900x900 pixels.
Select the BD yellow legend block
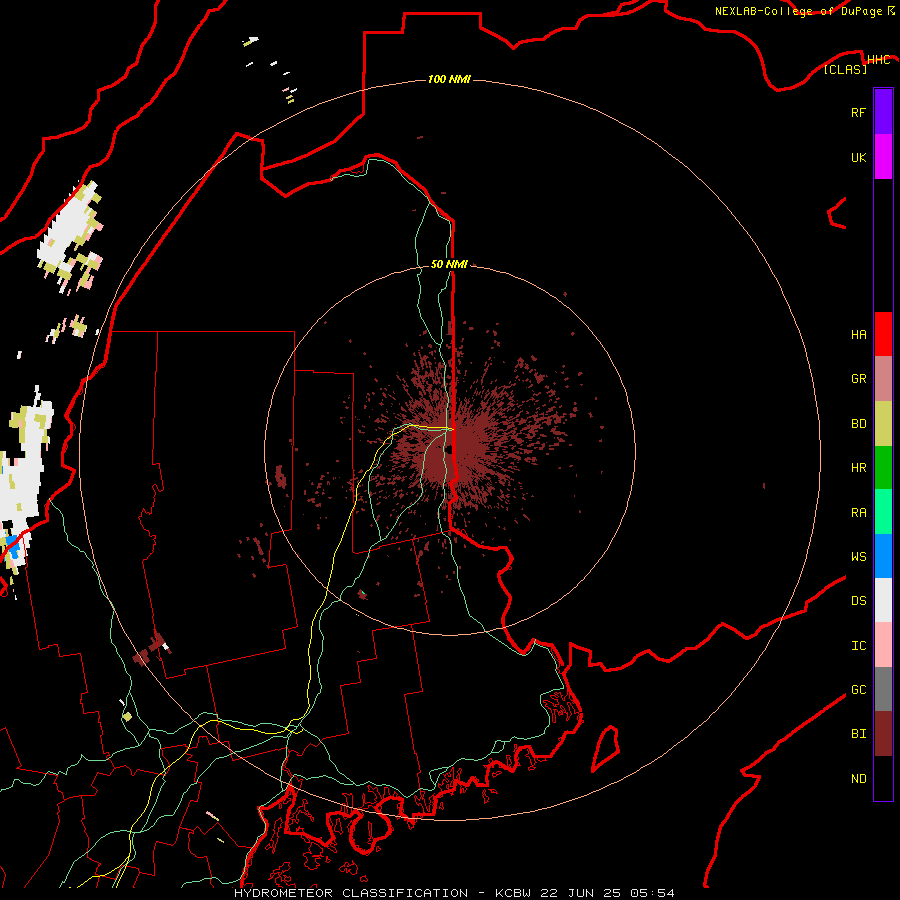click(x=883, y=424)
